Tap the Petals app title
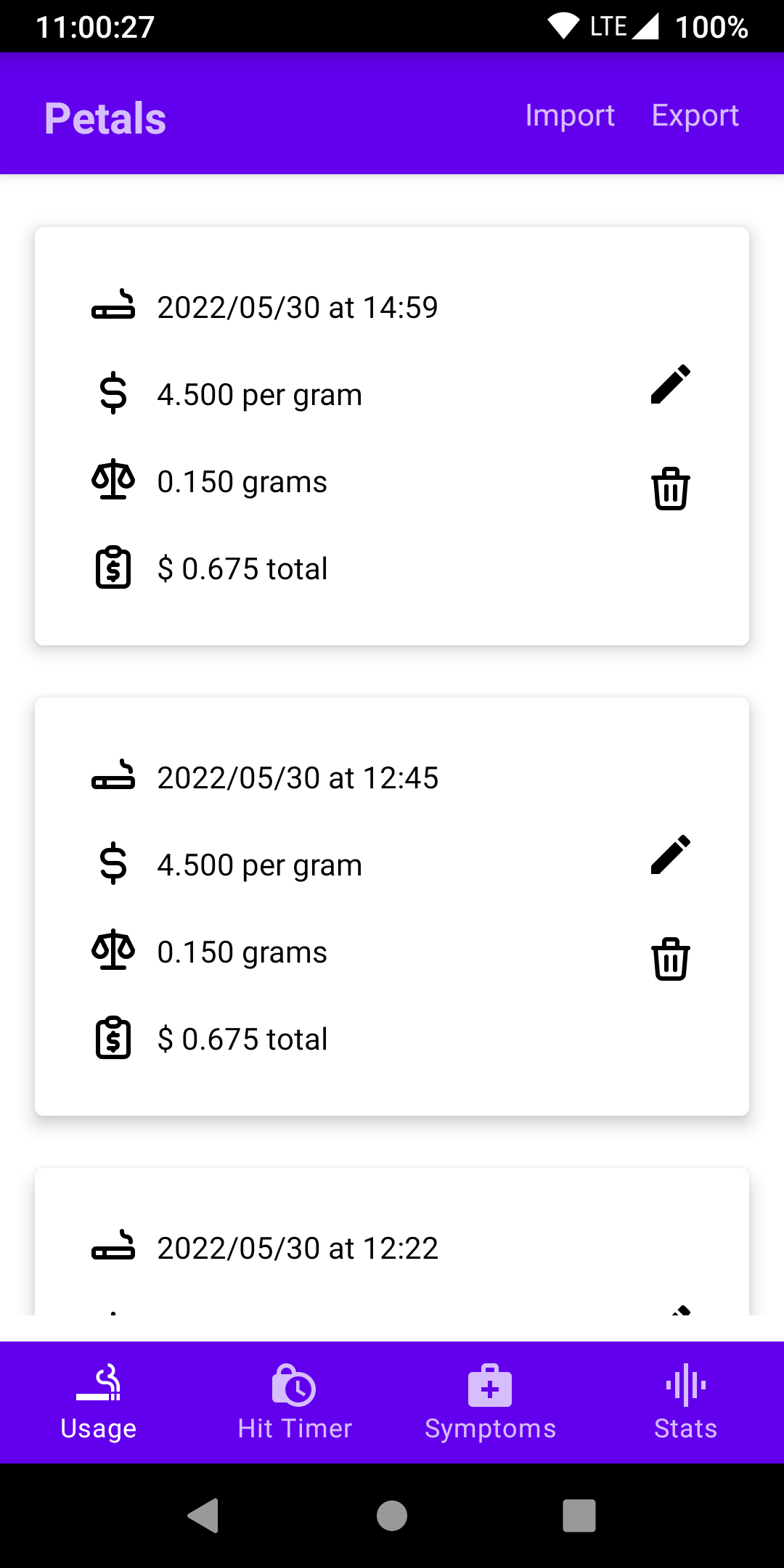The image size is (784, 1568). click(105, 118)
